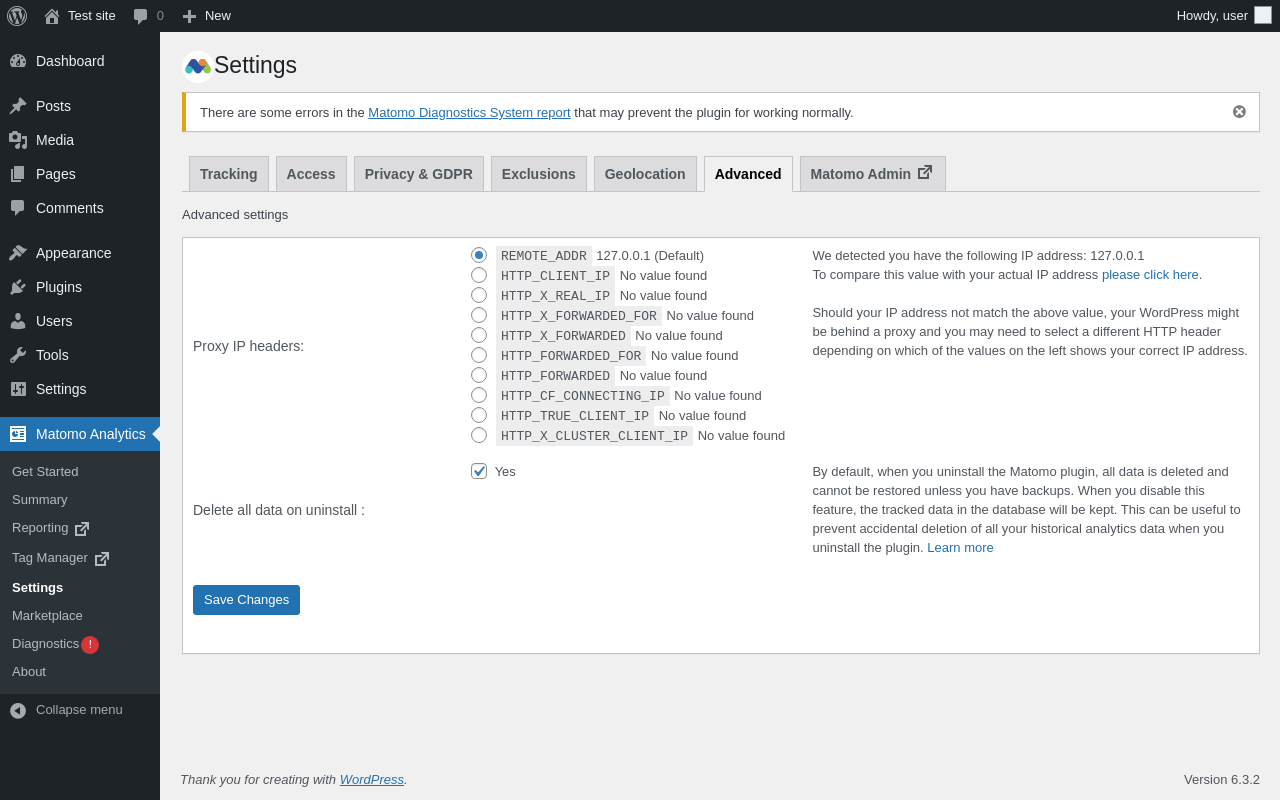Select the HTTP_CF_CONNECTING_IP radio button
Image resolution: width=1280 pixels, height=800 pixels.
479,395
